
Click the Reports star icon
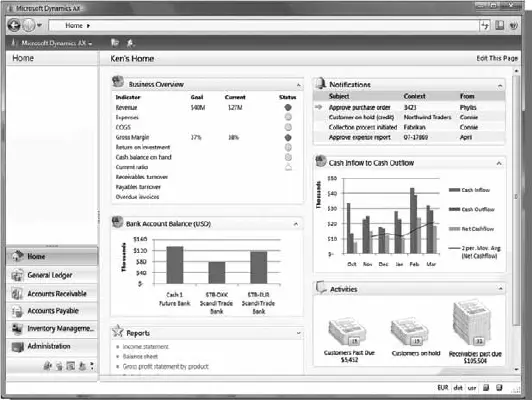[118, 331]
